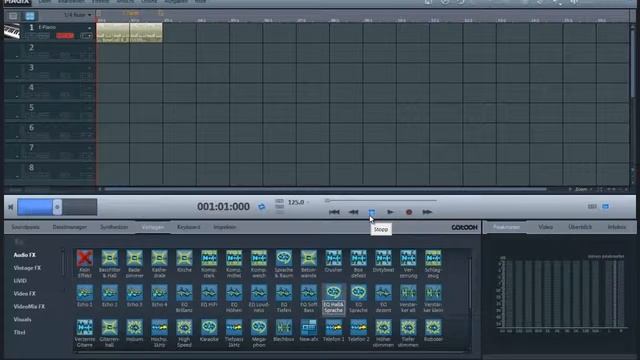
Task: Select the High Speed effect
Action: coord(184,327)
